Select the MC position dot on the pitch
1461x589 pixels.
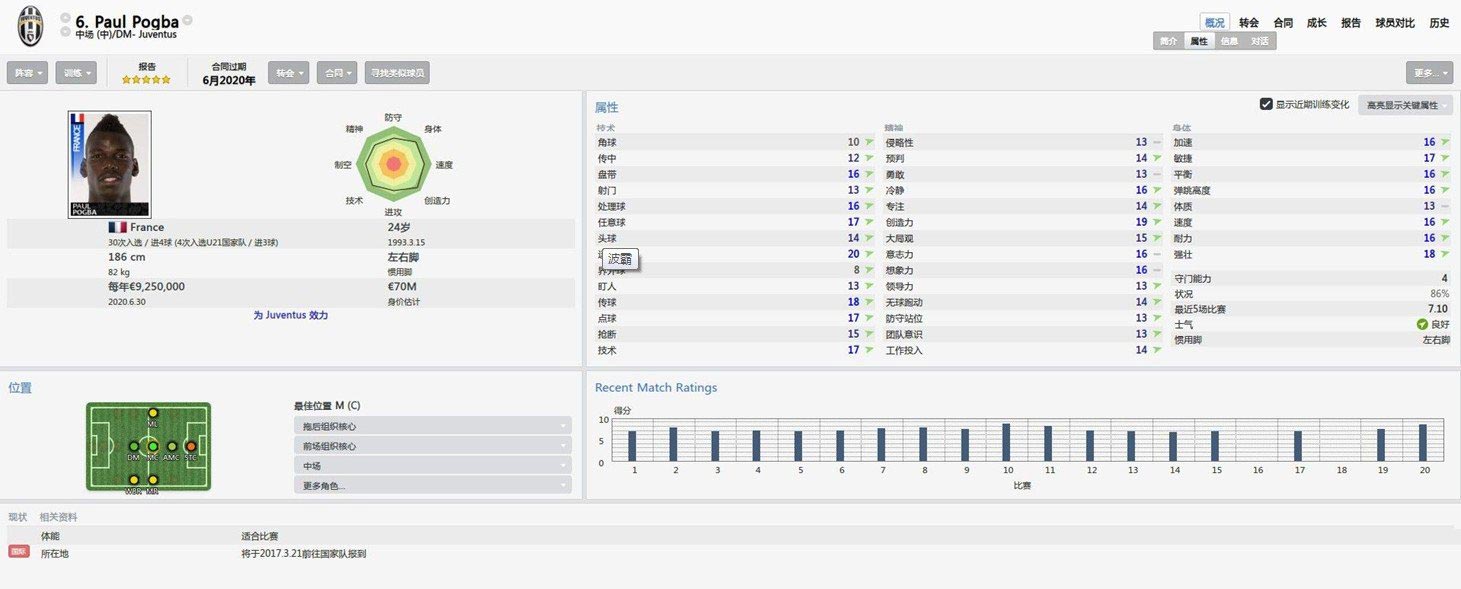153,446
